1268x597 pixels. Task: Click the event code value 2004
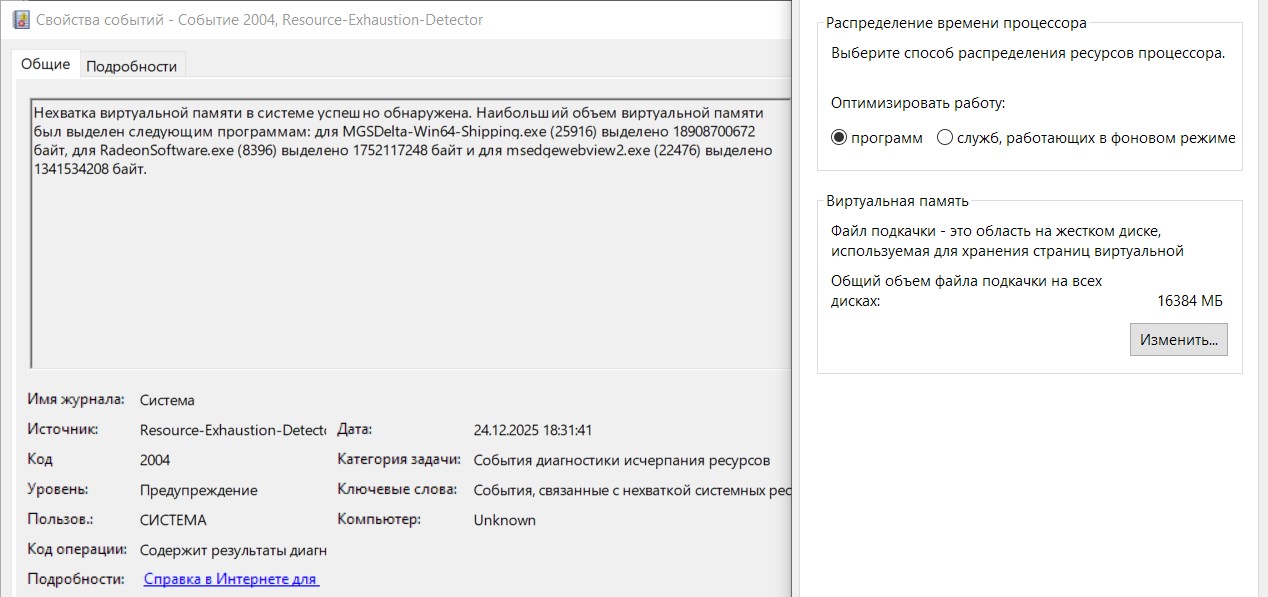point(155,460)
